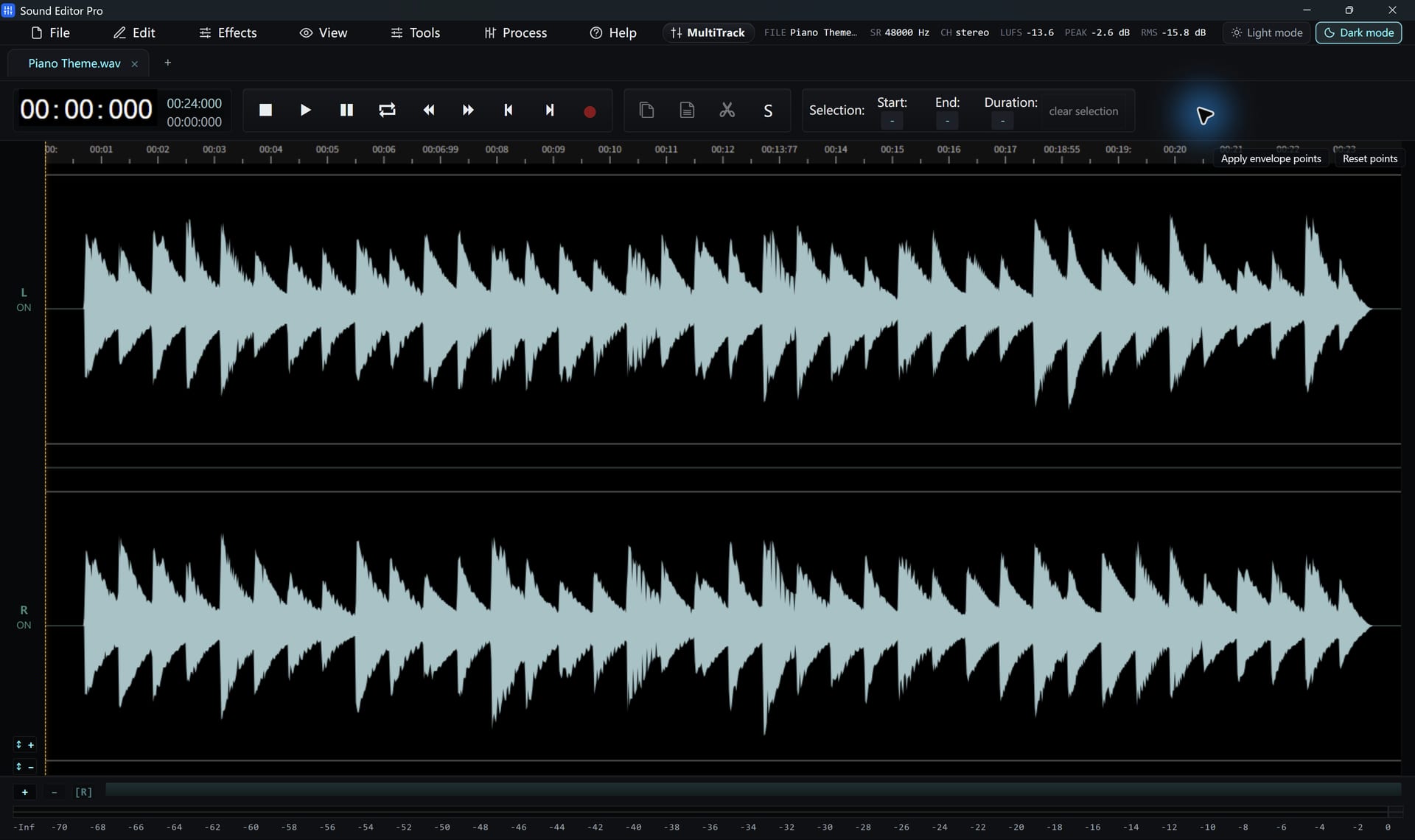Jump to end with skip-forward icon
The width and height of the screenshot is (1415, 840).
549,111
